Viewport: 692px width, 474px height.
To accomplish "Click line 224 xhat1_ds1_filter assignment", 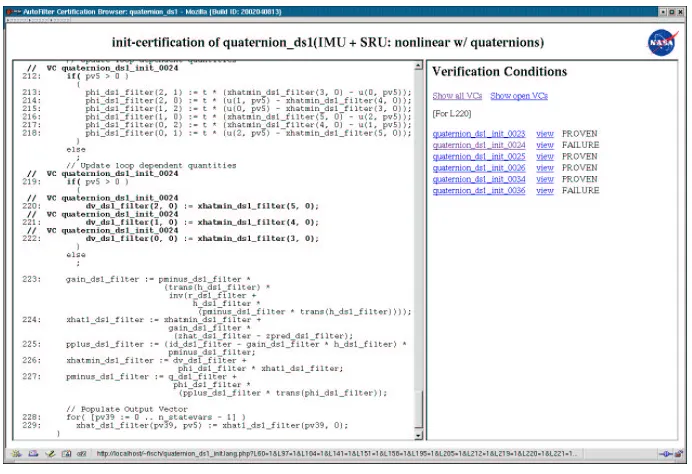I will 210,328.
